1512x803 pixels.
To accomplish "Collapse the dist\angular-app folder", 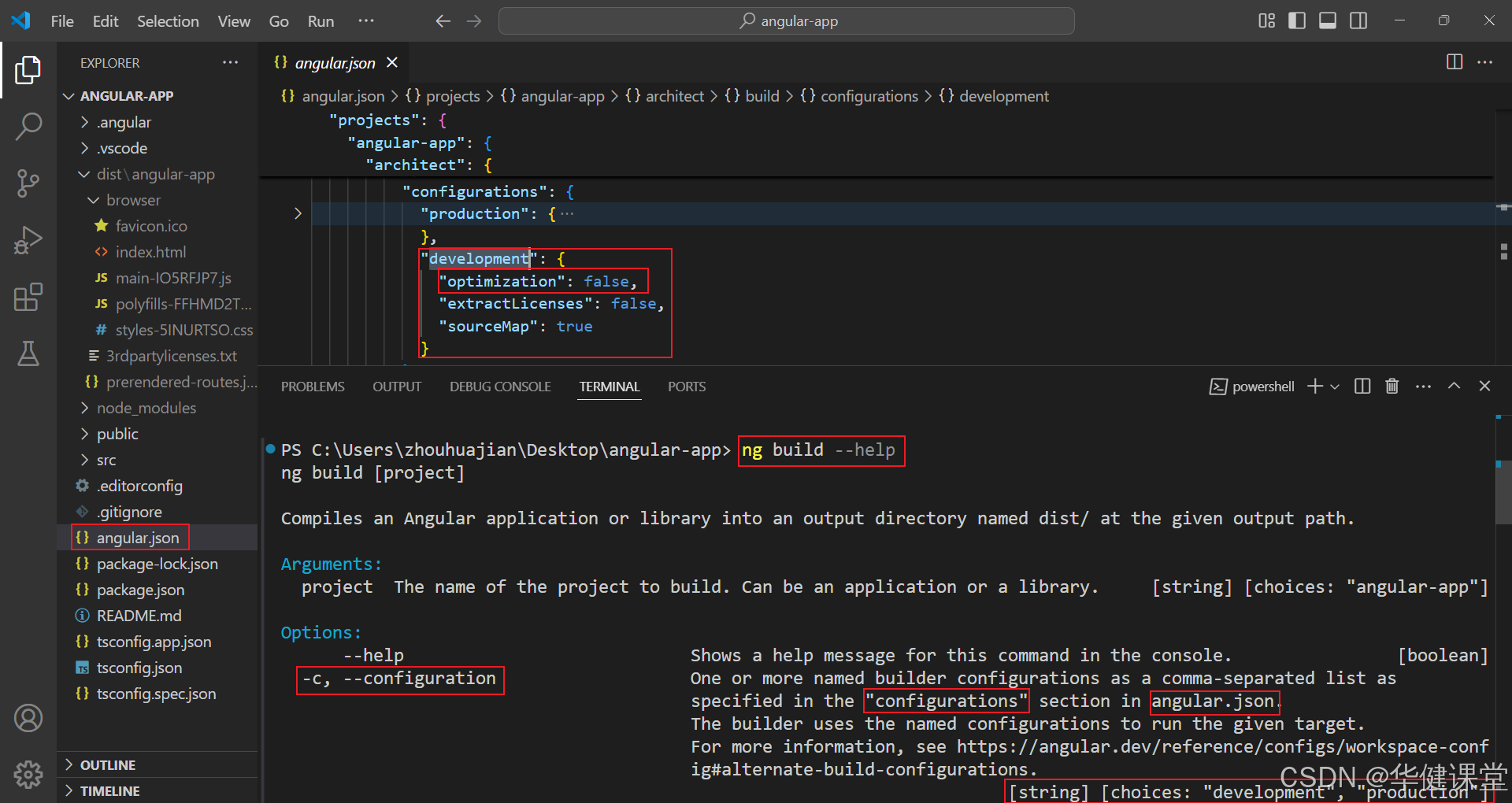I will [157, 174].
